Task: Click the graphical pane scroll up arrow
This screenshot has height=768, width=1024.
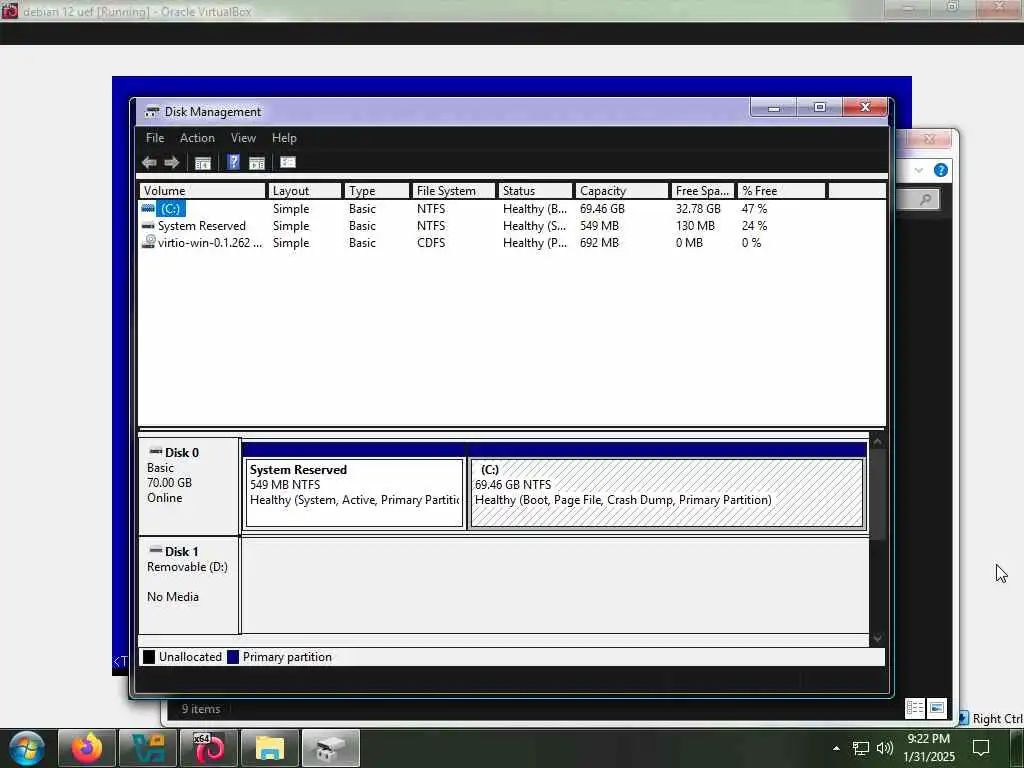Action: click(877, 443)
